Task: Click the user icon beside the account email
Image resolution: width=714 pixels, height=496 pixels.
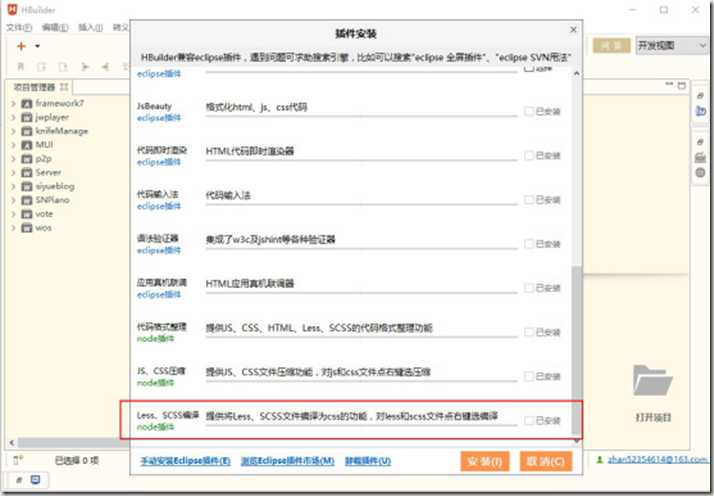Action: (600, 460)
